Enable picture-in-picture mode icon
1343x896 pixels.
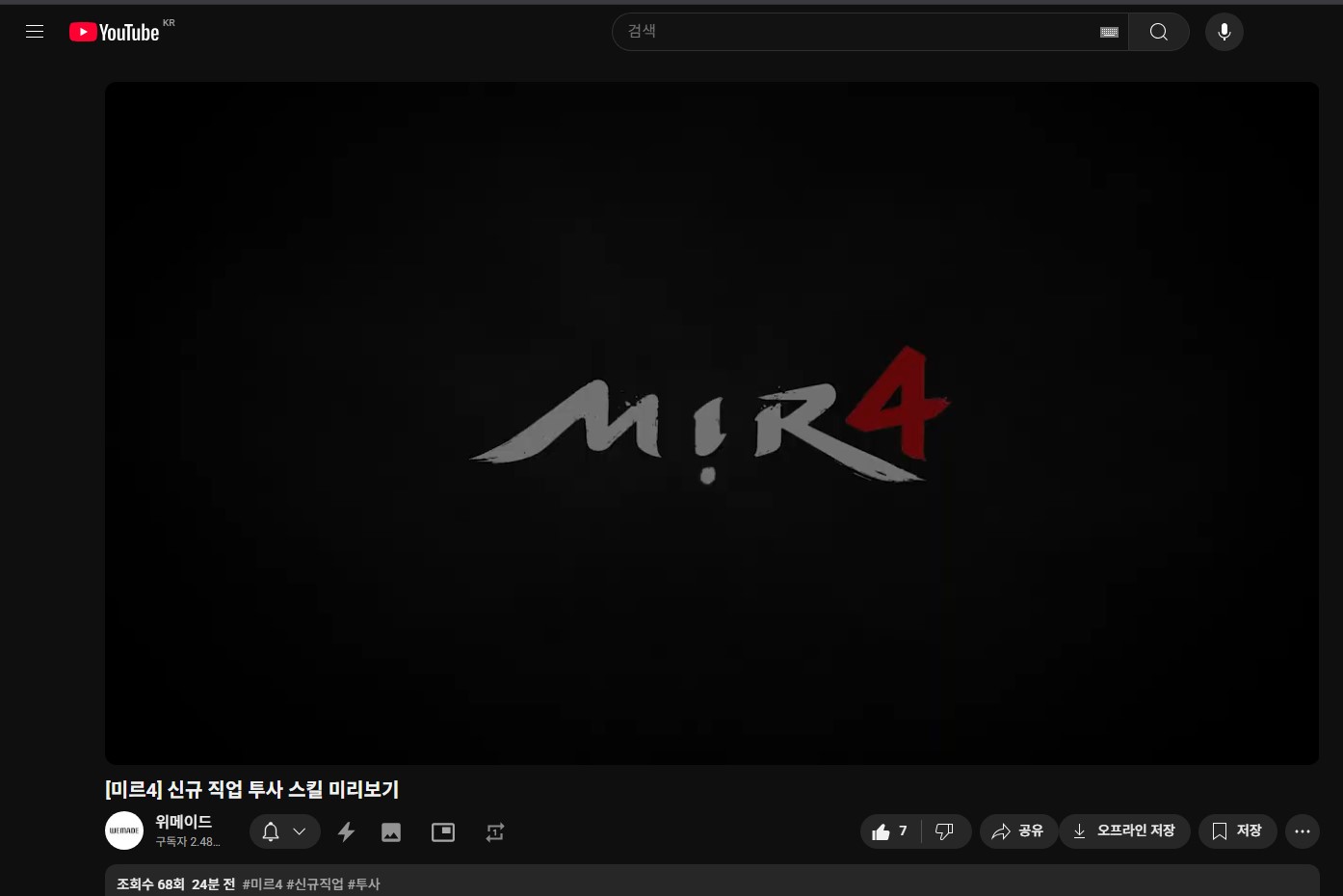pos(443,832)
